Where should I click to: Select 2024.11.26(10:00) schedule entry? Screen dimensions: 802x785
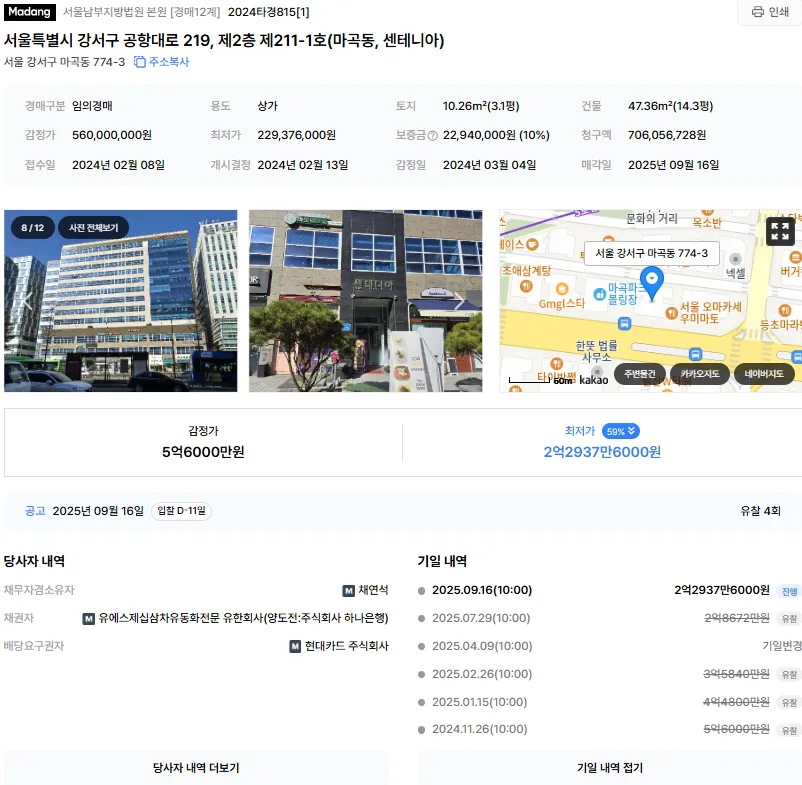tap(479, 729)
